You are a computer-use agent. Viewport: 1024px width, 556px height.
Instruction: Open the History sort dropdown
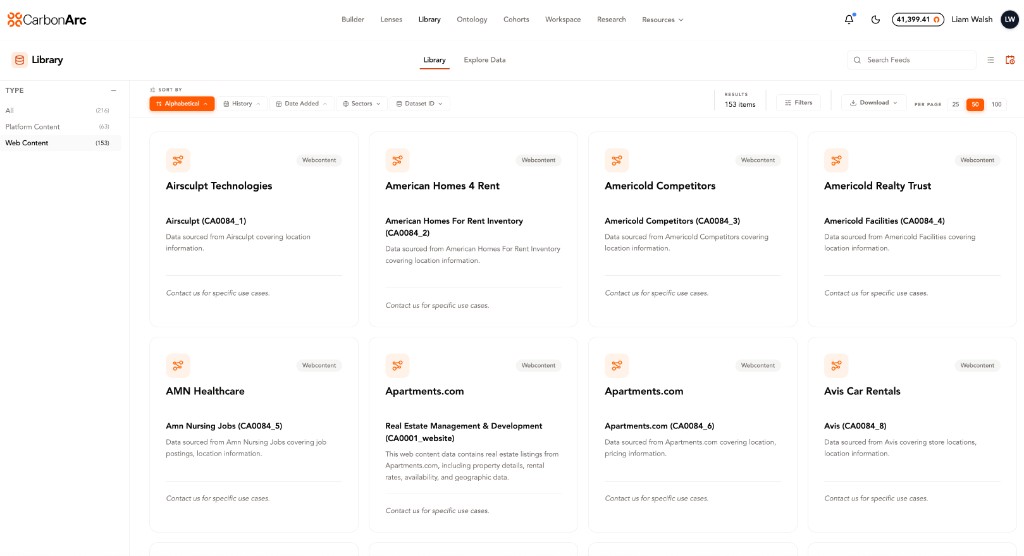242,104
